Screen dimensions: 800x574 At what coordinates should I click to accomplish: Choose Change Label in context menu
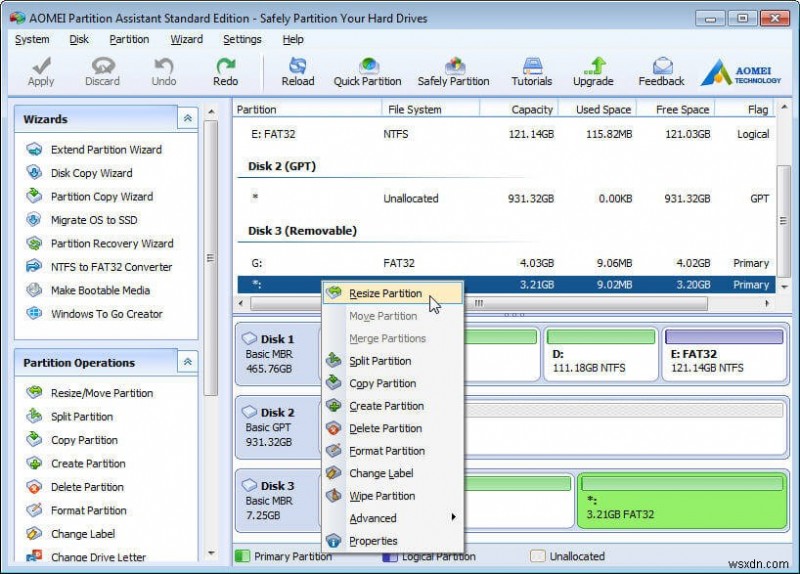(x=393, y=473)
